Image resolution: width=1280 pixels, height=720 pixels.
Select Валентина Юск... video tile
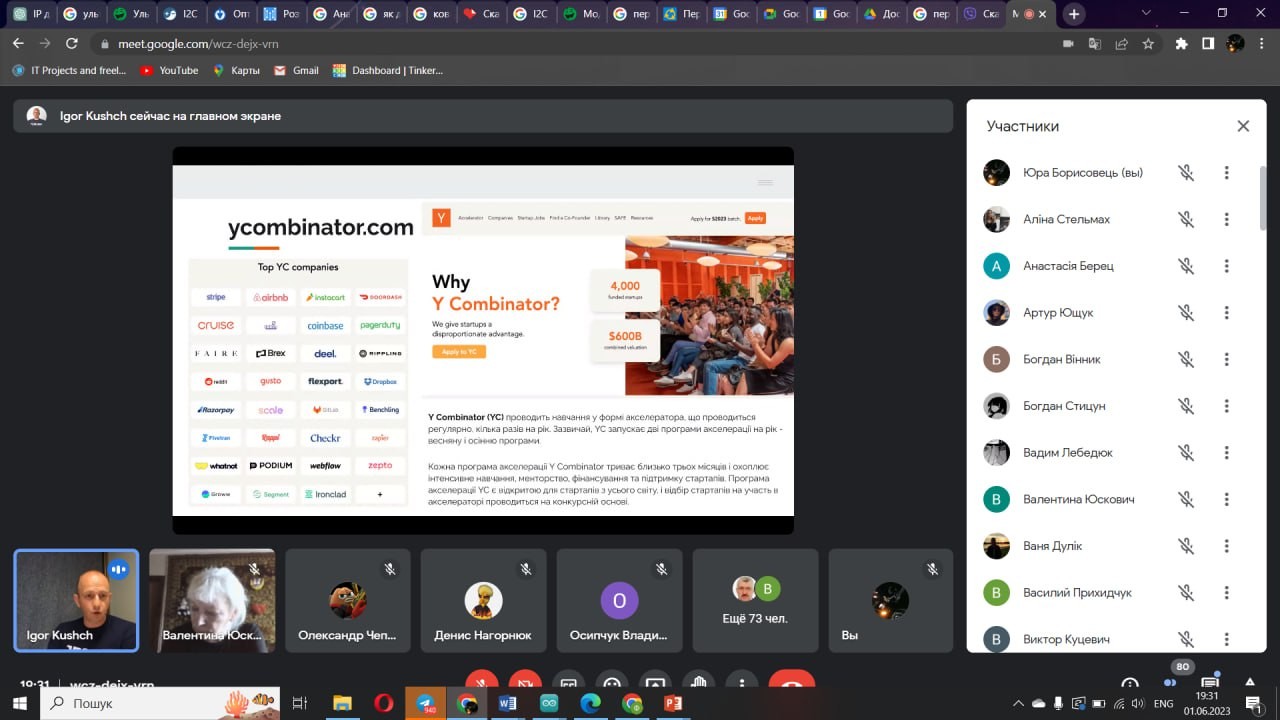click(x=212, y=600)
